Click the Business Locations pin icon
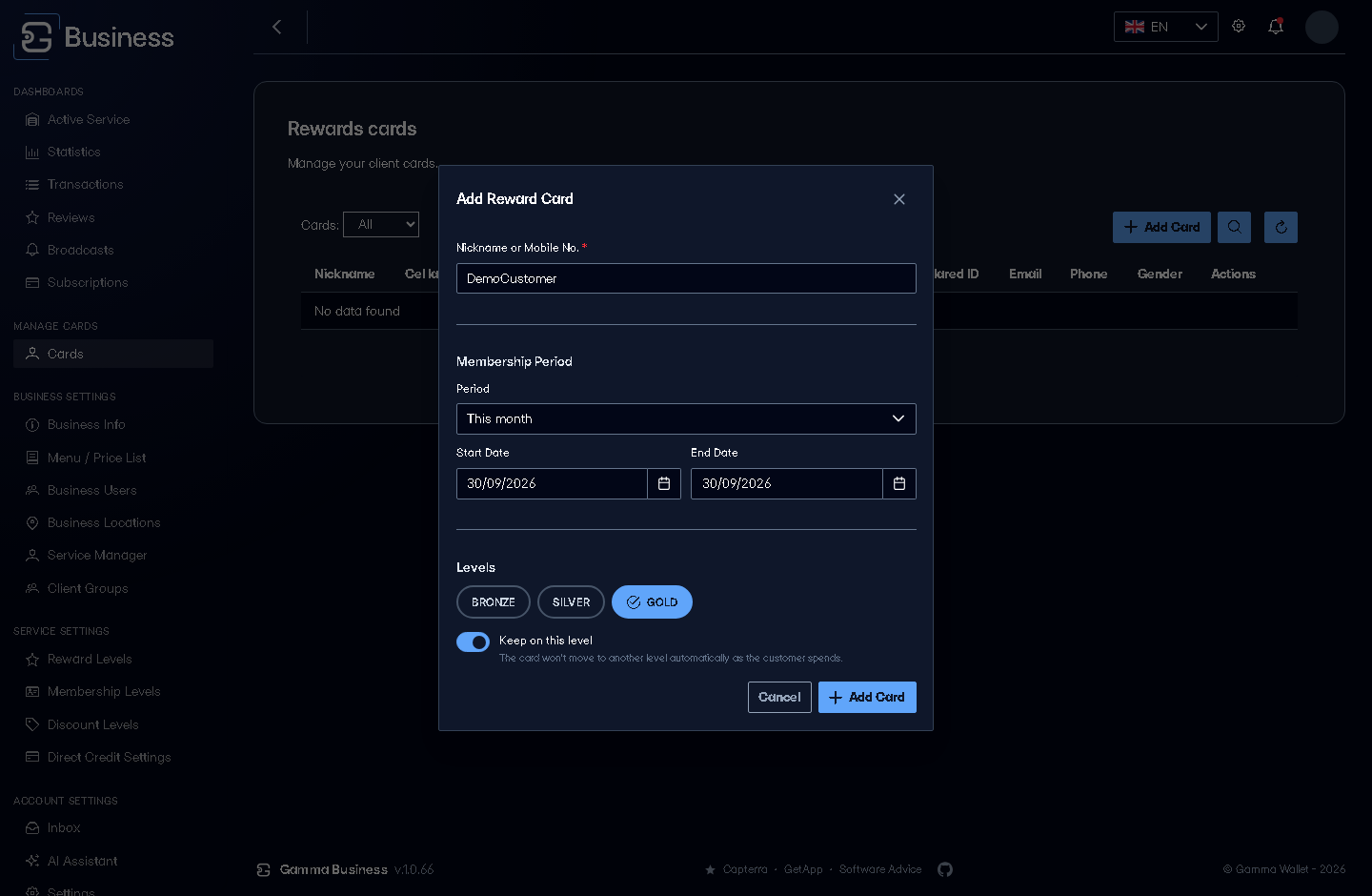 (x=32, y=523)
